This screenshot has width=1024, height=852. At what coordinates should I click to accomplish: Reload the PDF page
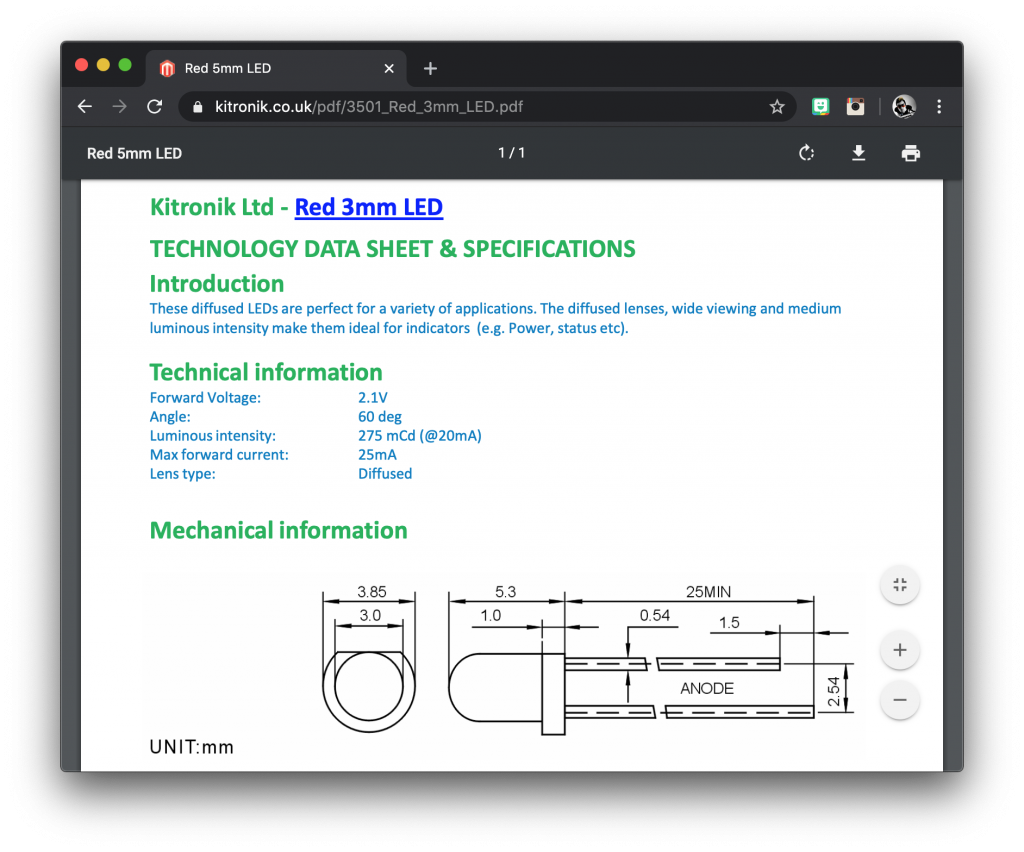155,106
